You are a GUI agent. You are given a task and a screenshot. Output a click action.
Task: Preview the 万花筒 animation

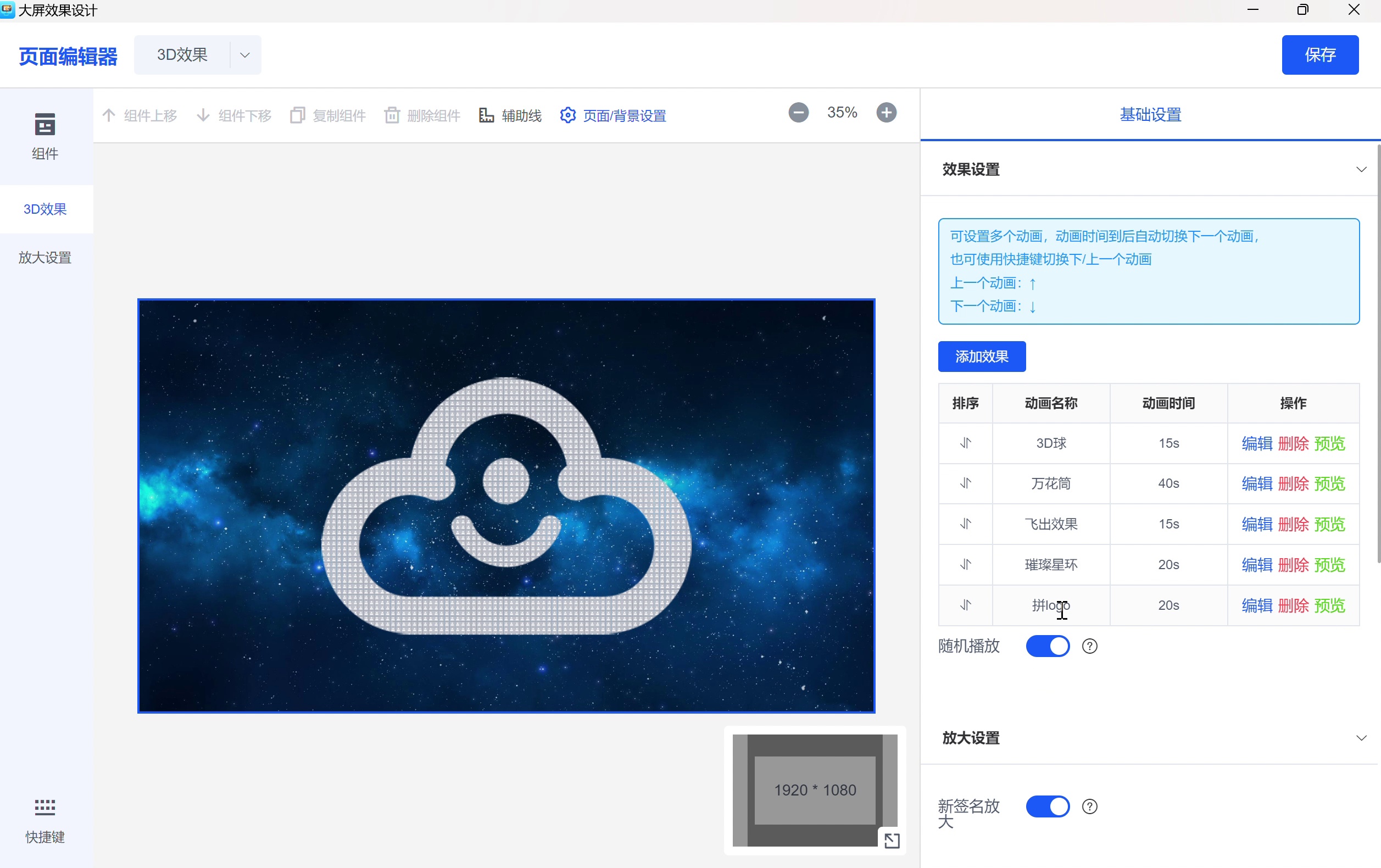click(1329, 483)
